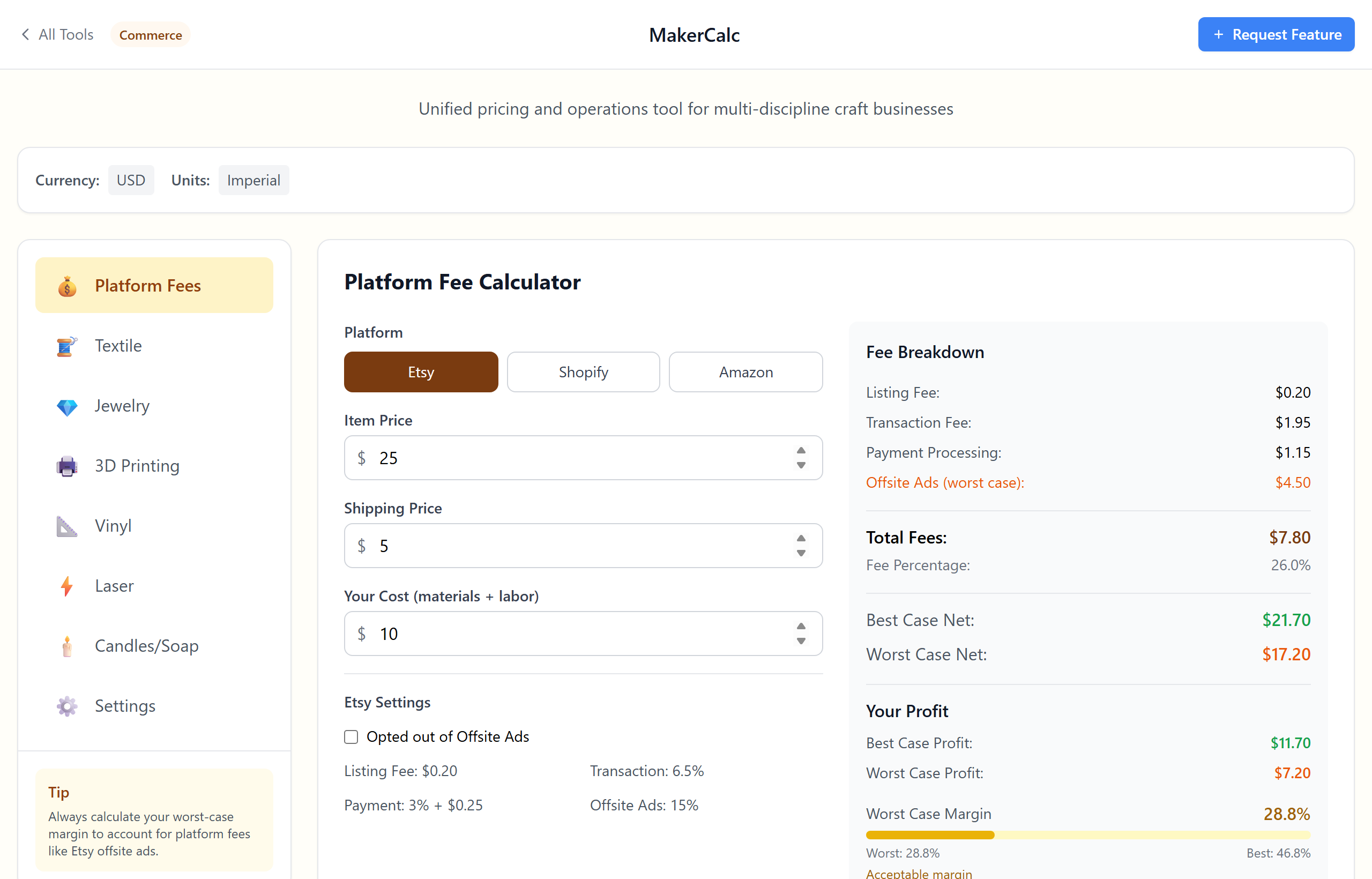Select Amazon as the platform

[745, 371]
